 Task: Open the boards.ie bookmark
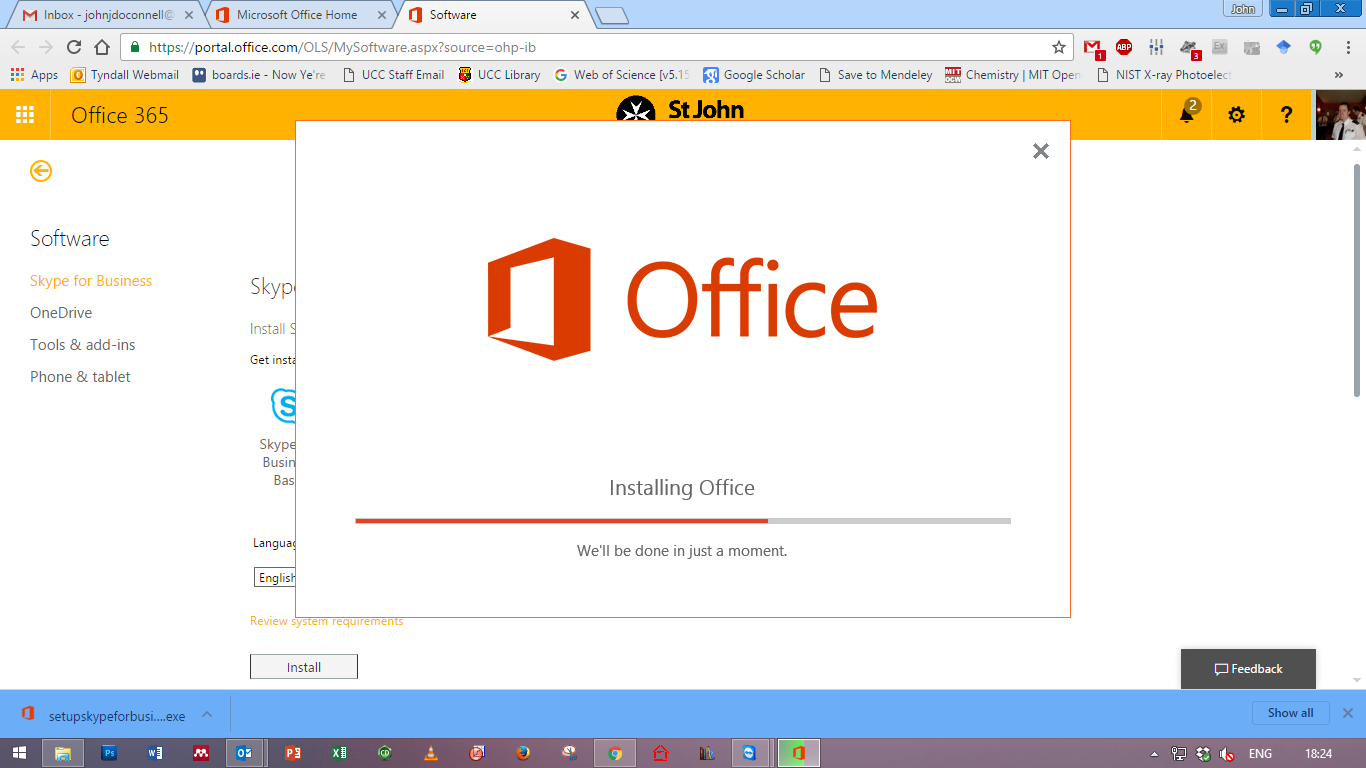pyautogui.click(x=259, y=75)
